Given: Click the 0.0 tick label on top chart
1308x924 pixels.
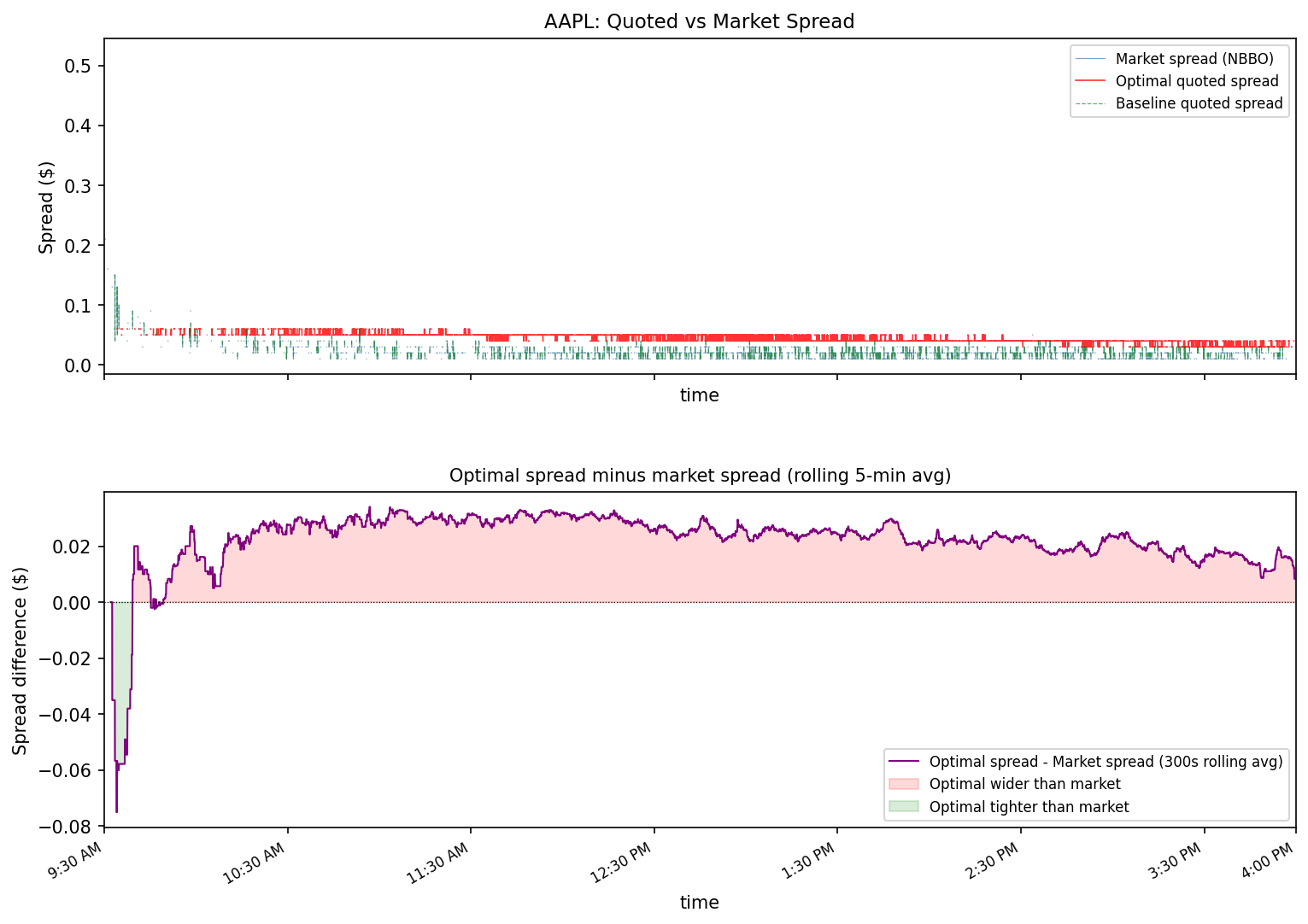Looking at the screenshot, I should (x=78, y=366).
